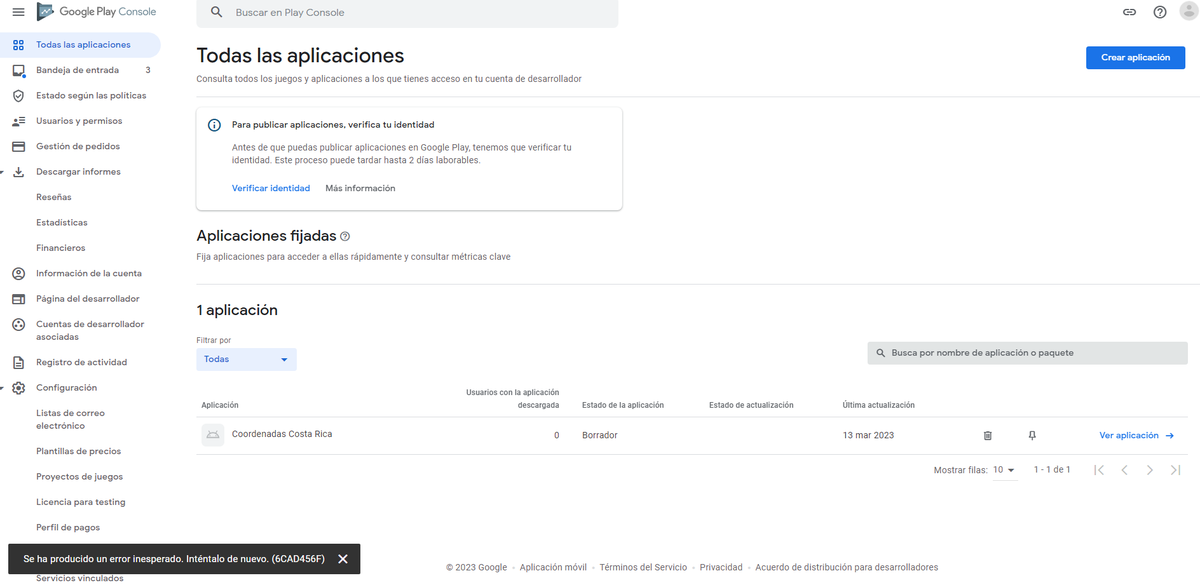Click the Última actualización column header
This screenshot has width=1200, height=585.
coord(879,405)
